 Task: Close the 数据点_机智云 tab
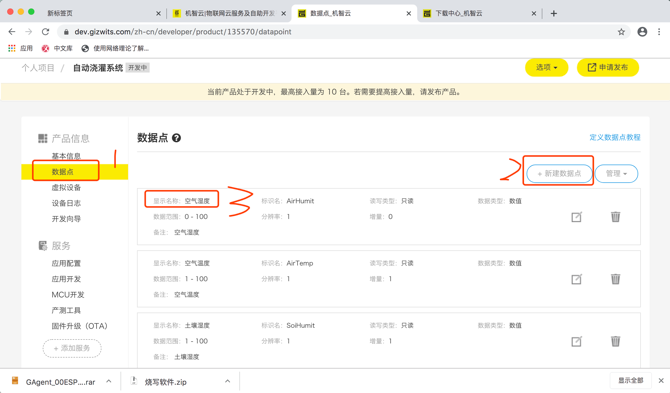408,13
